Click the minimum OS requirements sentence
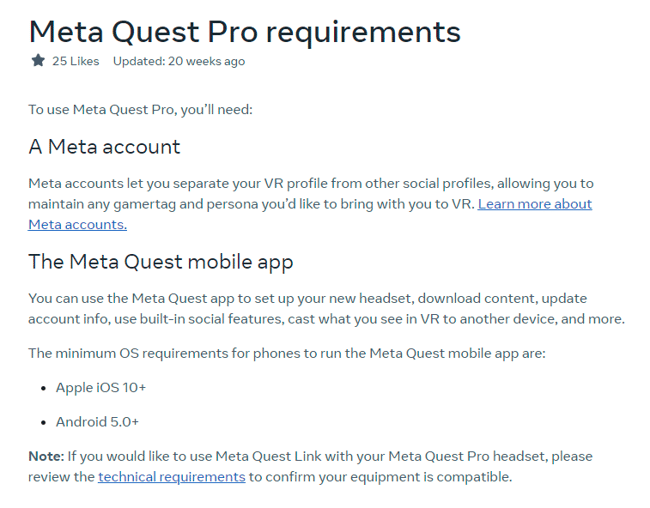The width and height of the screenshot is (650, 508). tap(287, 353)
